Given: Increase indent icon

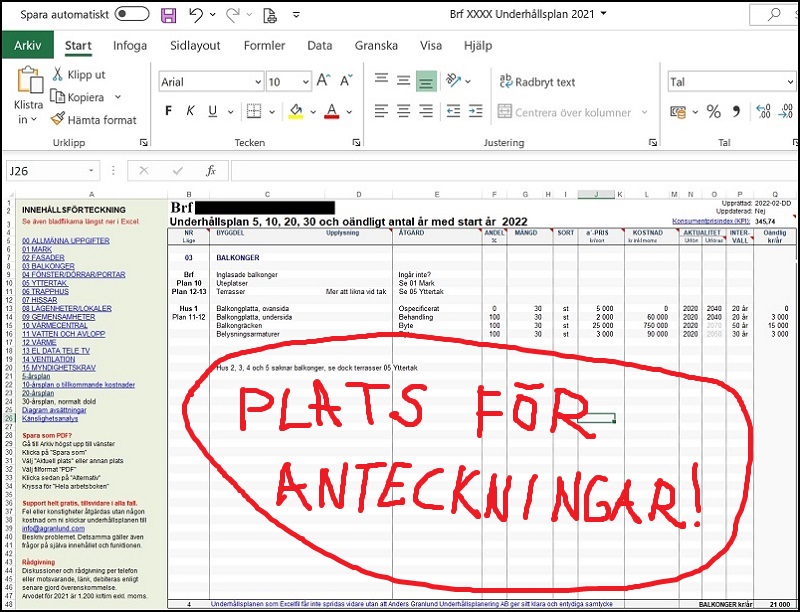Looking at the screenshot, I should click(x=476, y=111).
